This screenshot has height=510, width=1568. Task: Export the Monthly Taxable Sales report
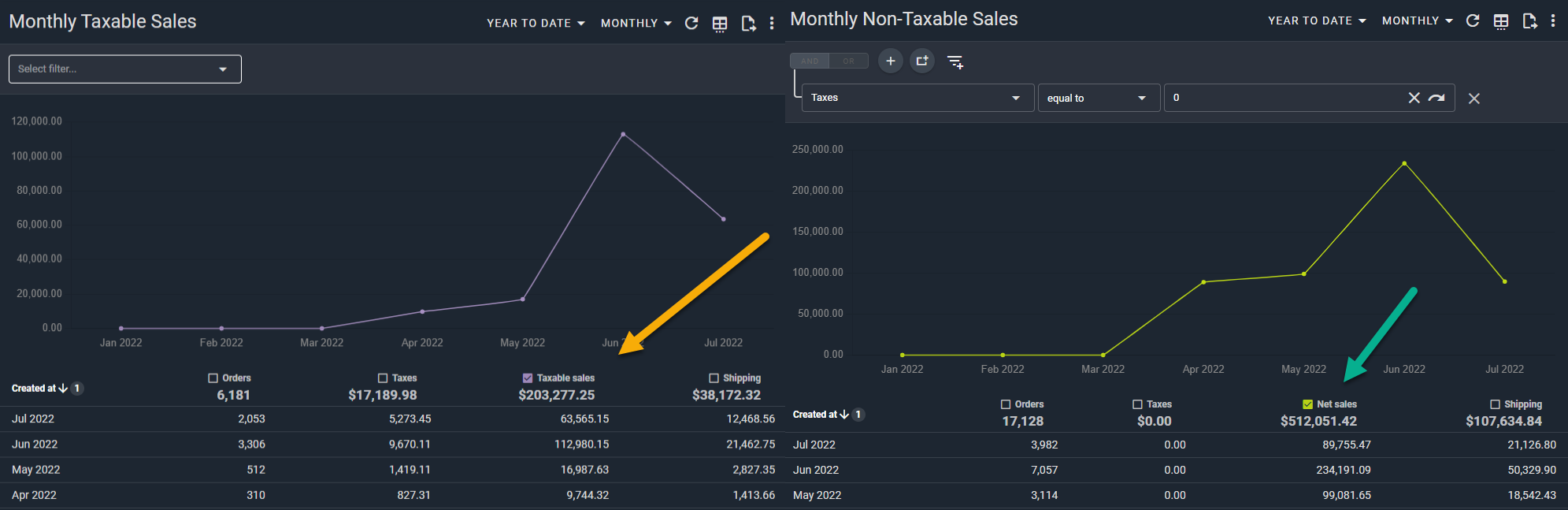click(x=748, y=24)
